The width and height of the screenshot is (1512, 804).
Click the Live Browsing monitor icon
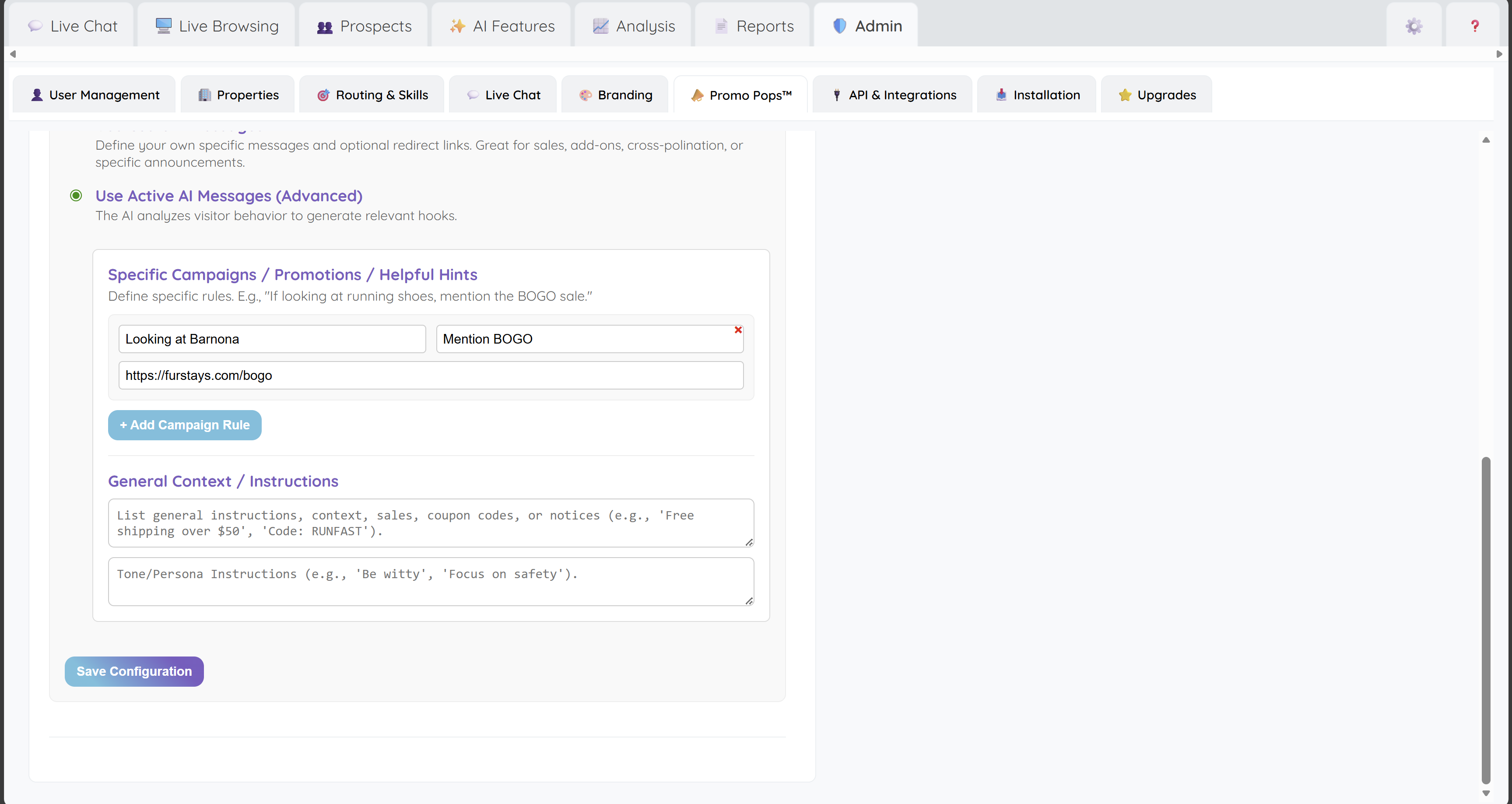(x=163, y=26)
